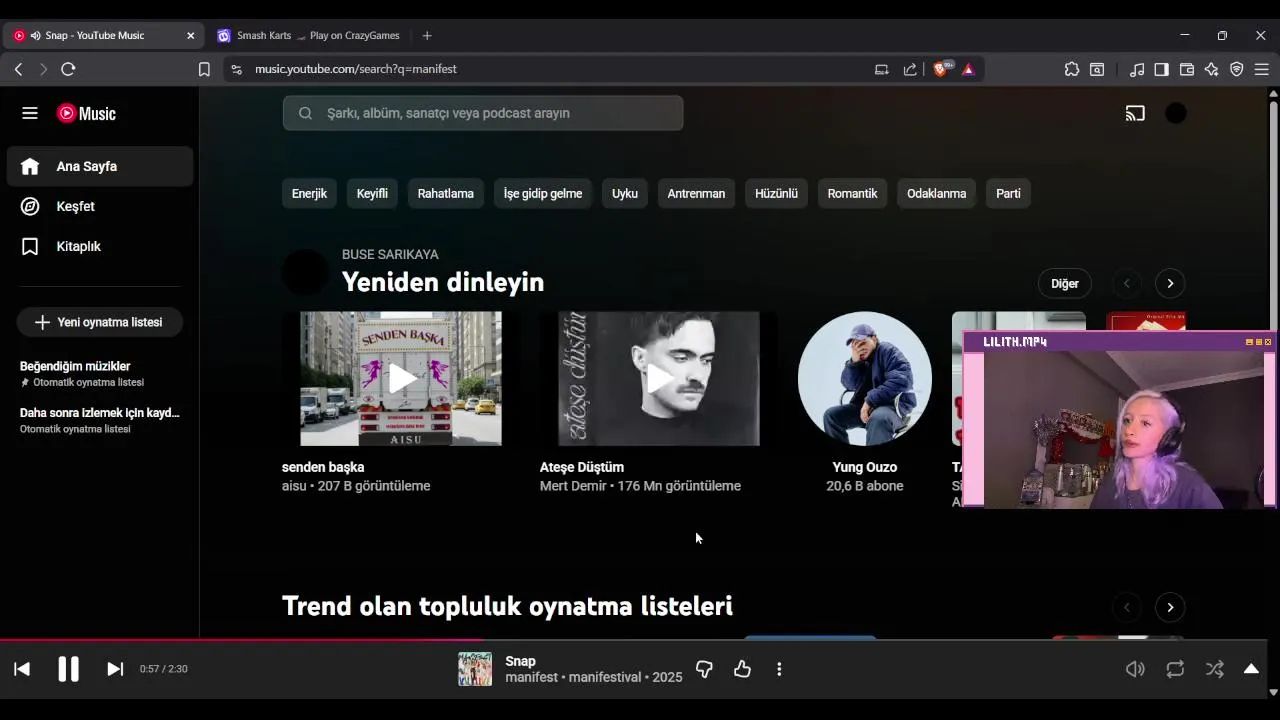1280x720 pixels.
Task: Skip to next track
Action: (x=115, y=669)
